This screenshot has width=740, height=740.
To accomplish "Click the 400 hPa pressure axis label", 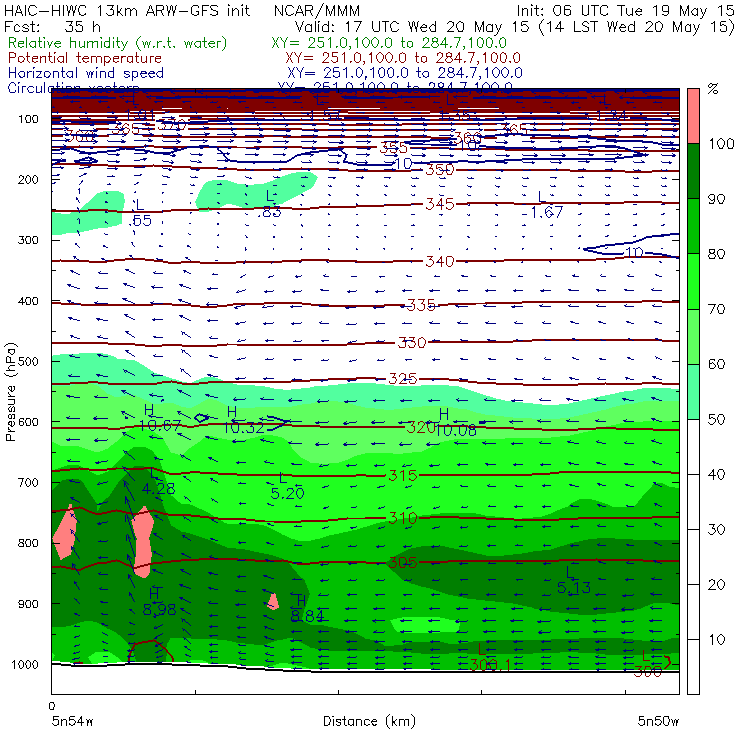I will pos(28,301).
